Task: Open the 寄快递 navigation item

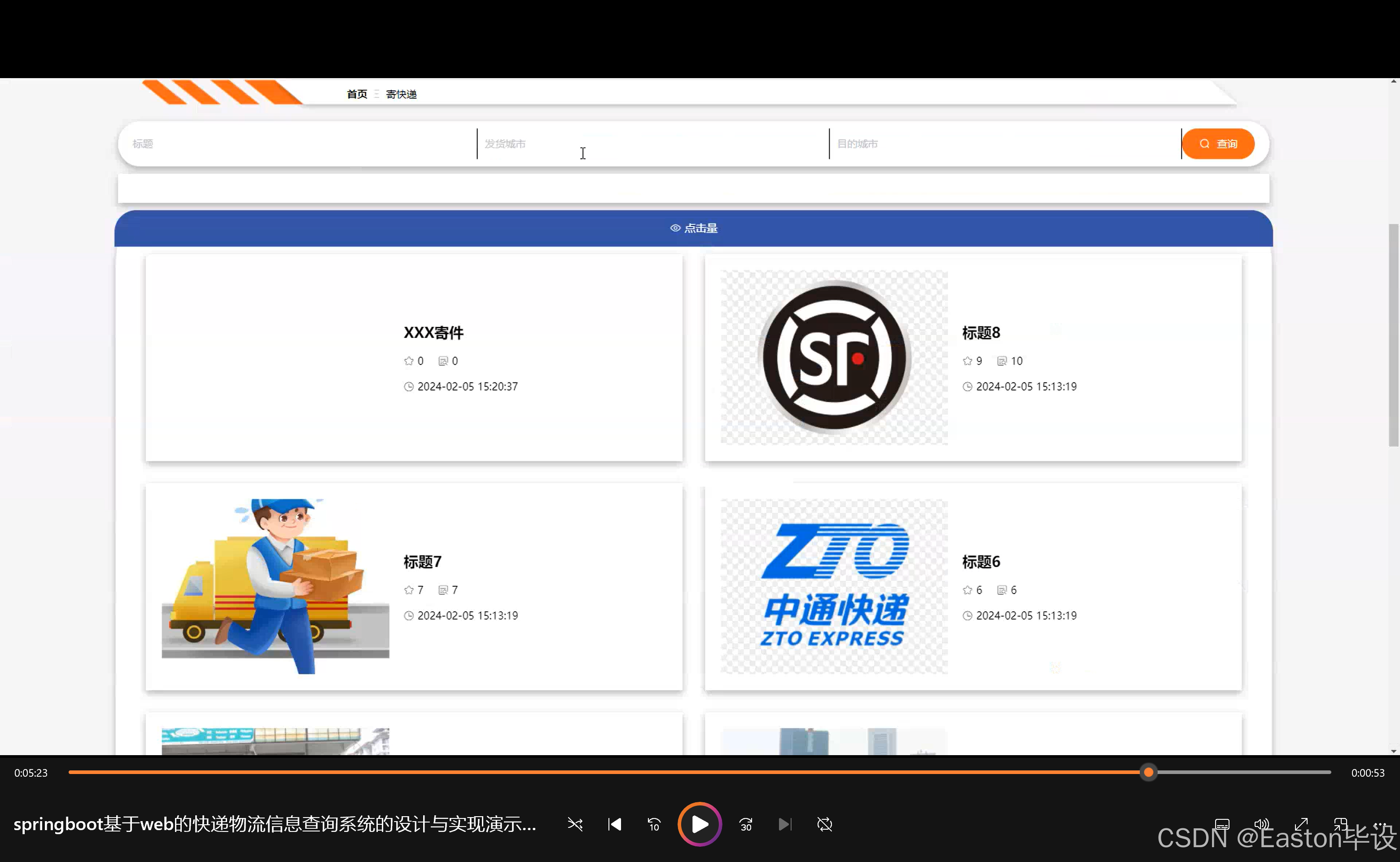Action: coord(401,94)
